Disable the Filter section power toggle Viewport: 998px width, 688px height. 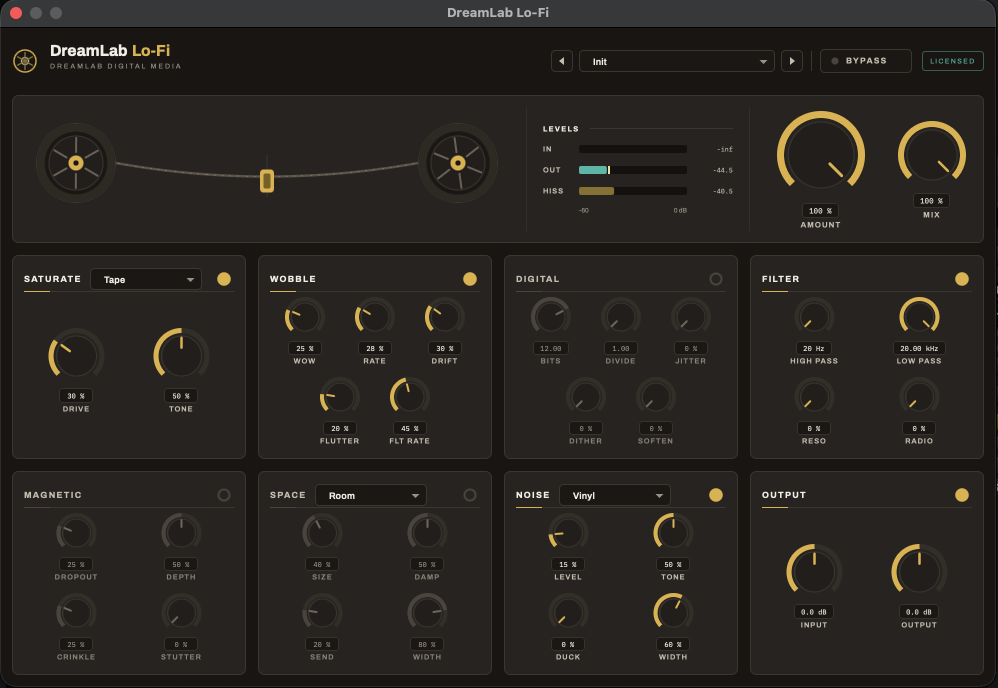962,279
